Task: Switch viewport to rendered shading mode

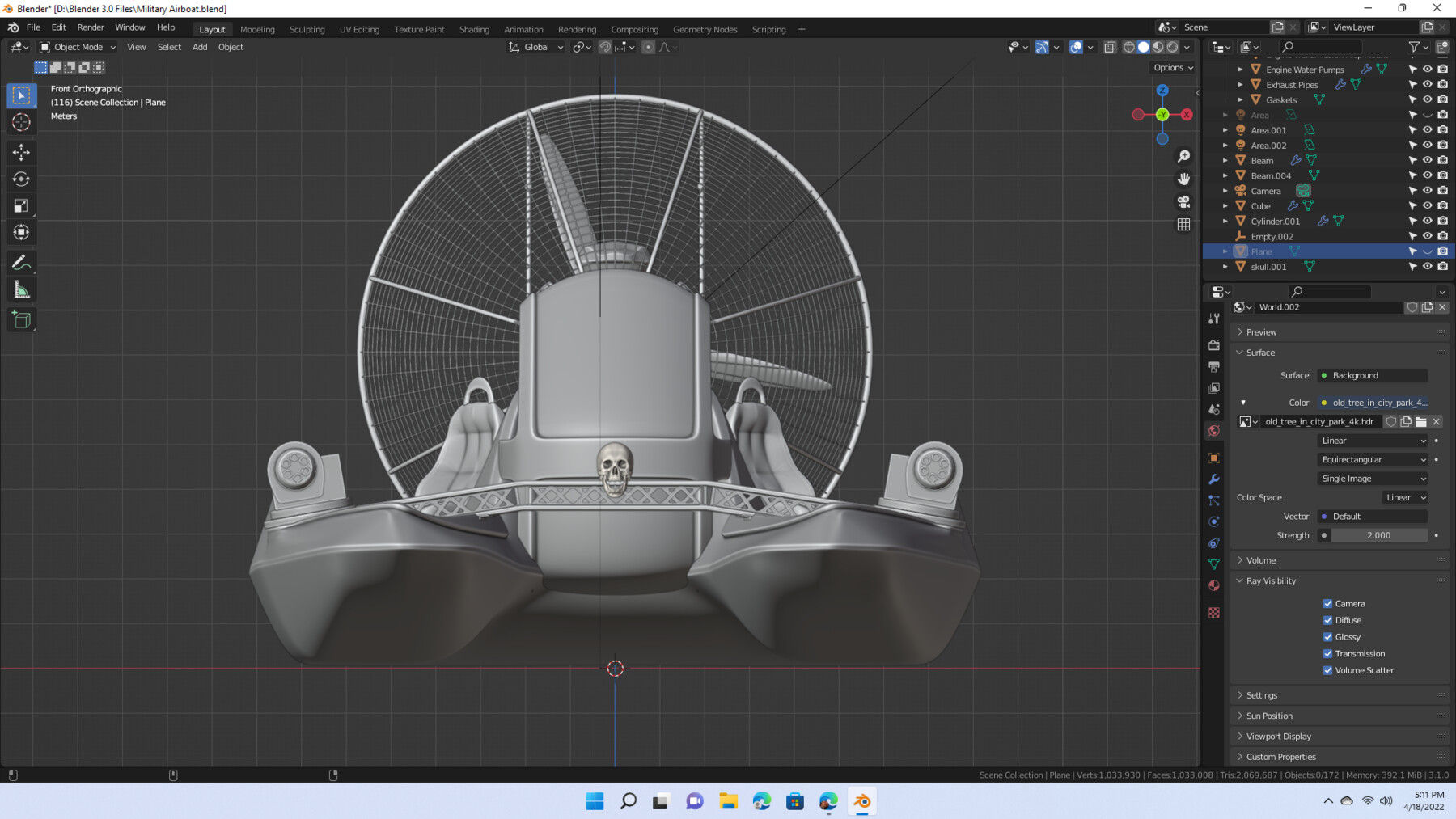Action: (x=1173, y=47)
